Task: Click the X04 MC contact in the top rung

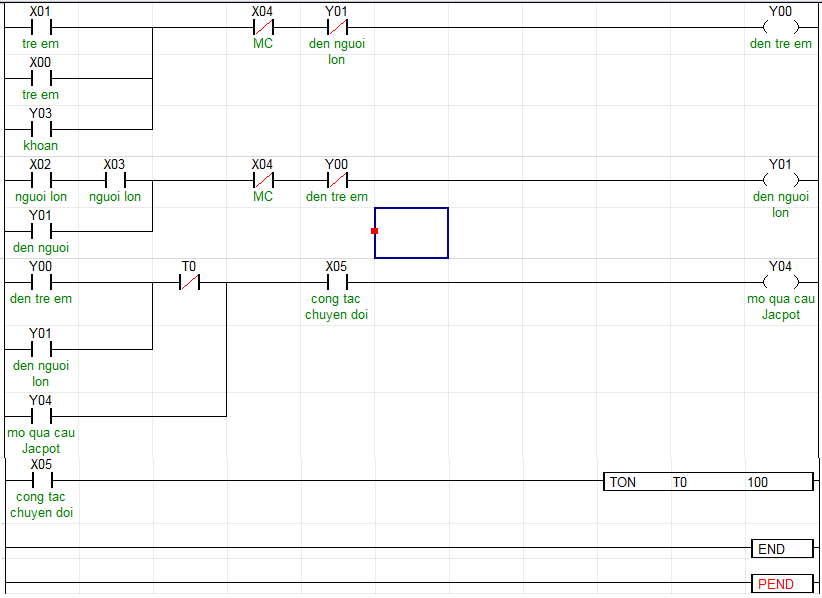Action: coord(262,27)
